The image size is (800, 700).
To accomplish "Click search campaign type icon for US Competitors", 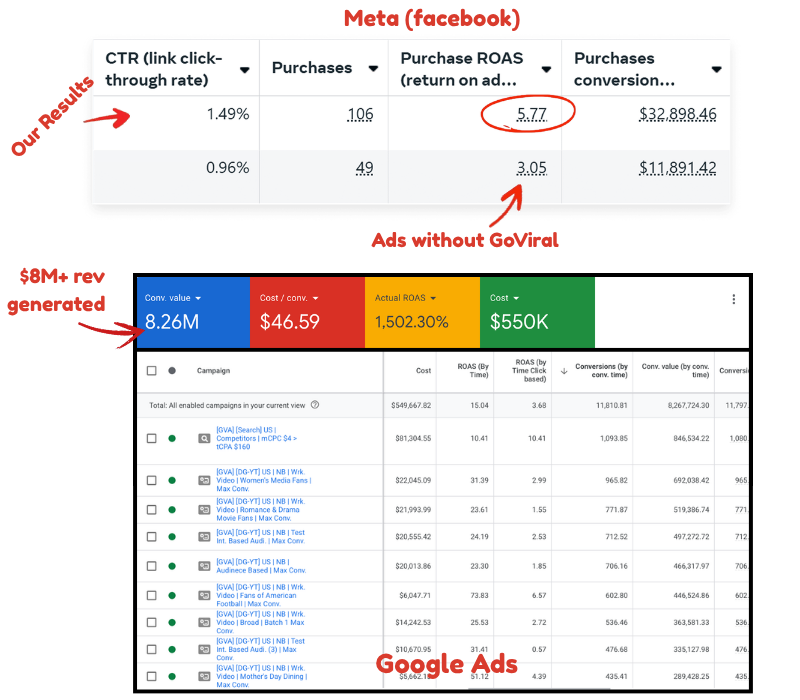I will point(204,438).
